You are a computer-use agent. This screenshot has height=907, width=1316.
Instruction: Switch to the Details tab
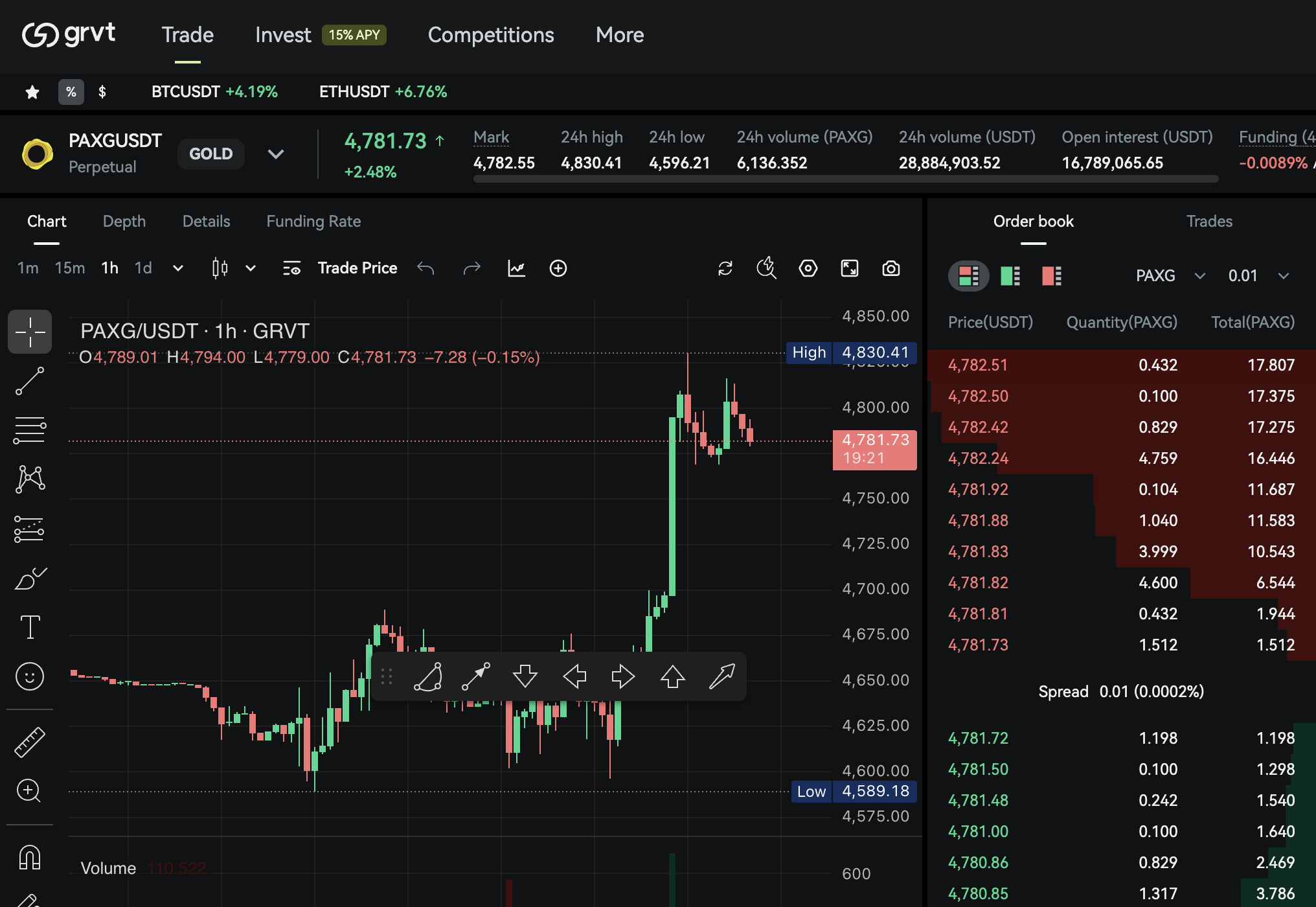(206, 222)
